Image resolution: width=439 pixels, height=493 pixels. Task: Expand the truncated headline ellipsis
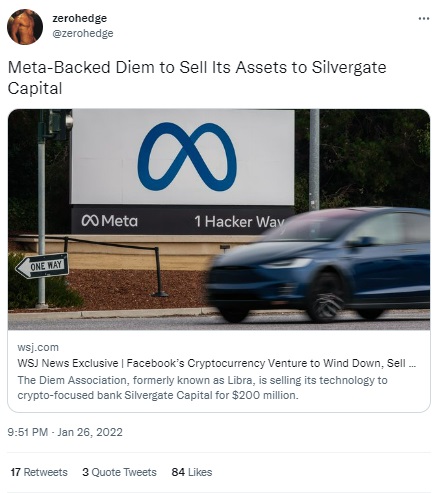pos(412,363)
